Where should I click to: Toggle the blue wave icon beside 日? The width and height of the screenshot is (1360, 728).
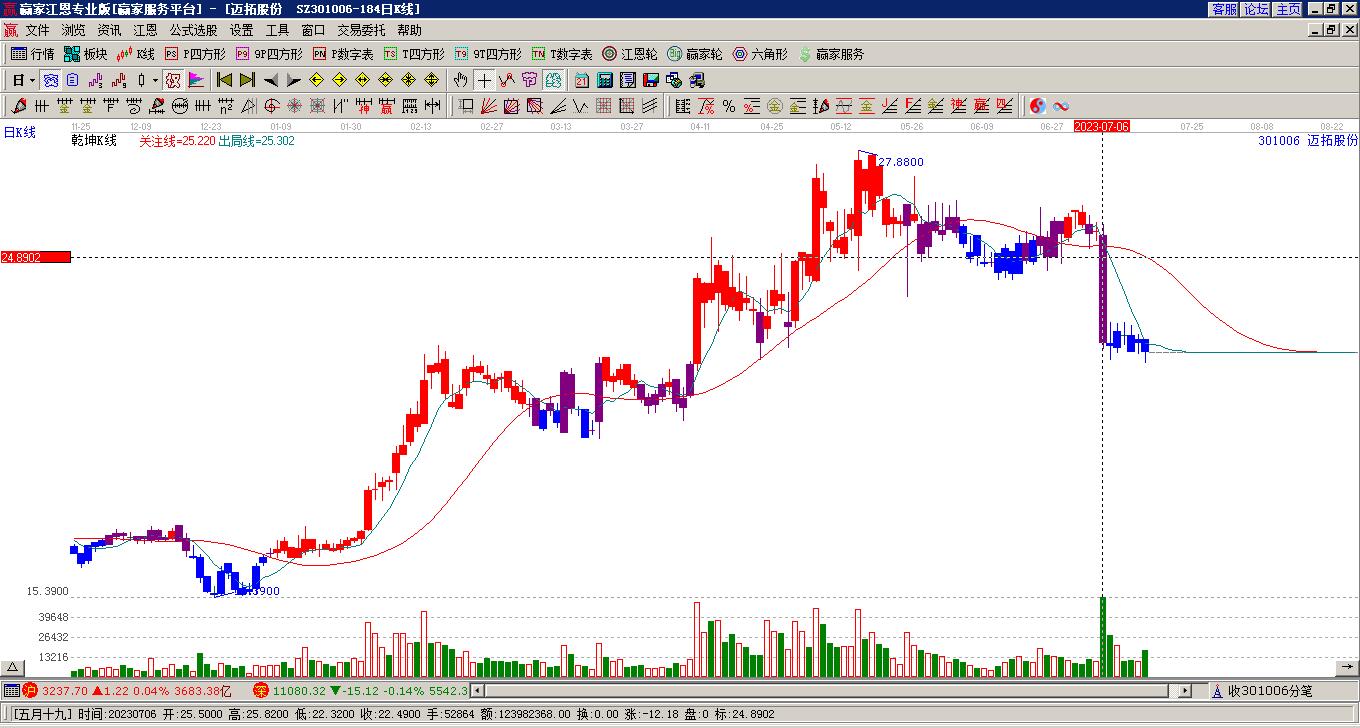[50, 80]
